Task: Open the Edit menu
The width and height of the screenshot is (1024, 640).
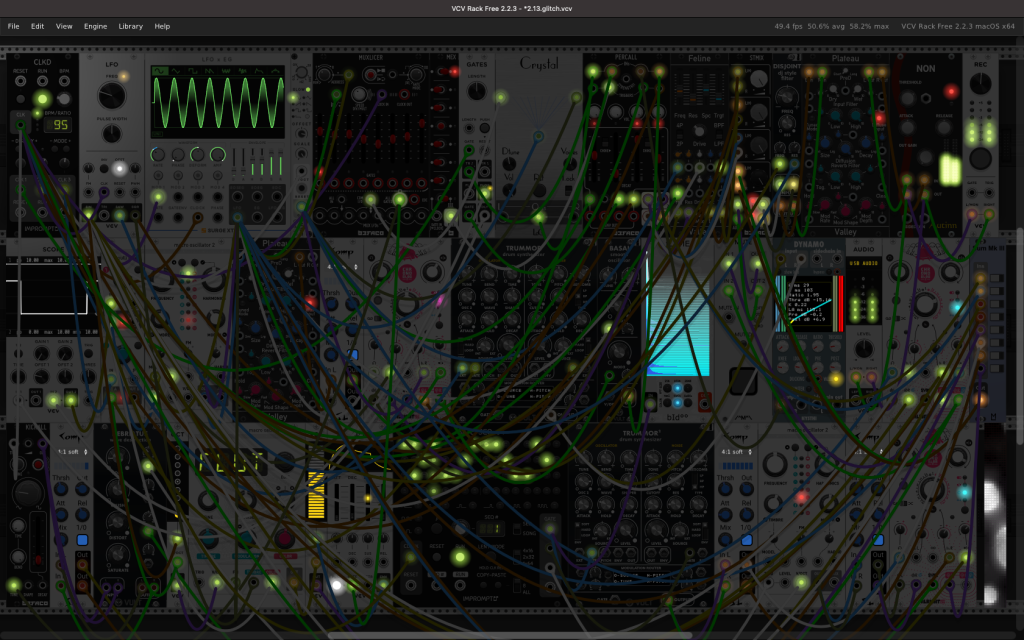Action: (x=37, y=26)
